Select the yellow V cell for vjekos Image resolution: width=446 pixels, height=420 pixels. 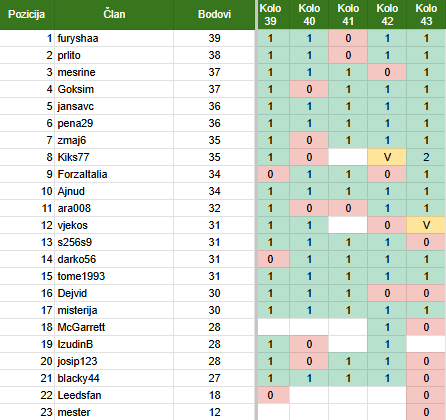tap(426, 225)
